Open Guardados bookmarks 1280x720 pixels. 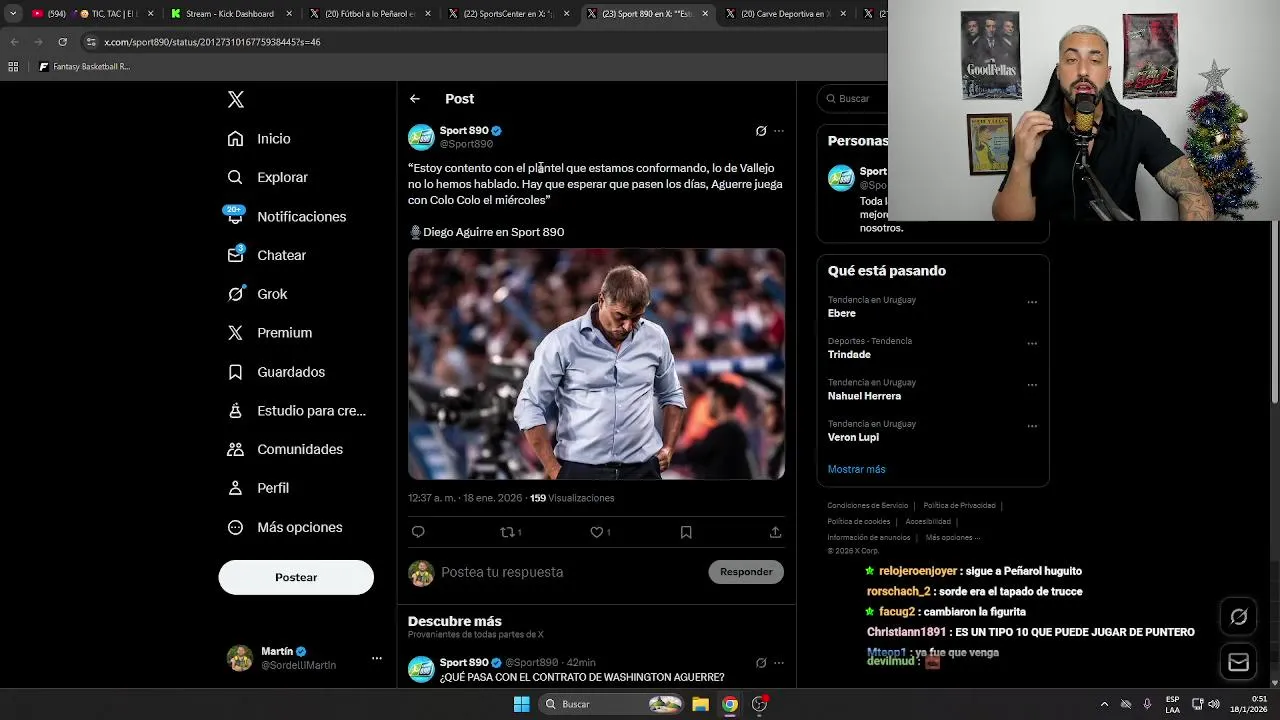click(276, 372)
